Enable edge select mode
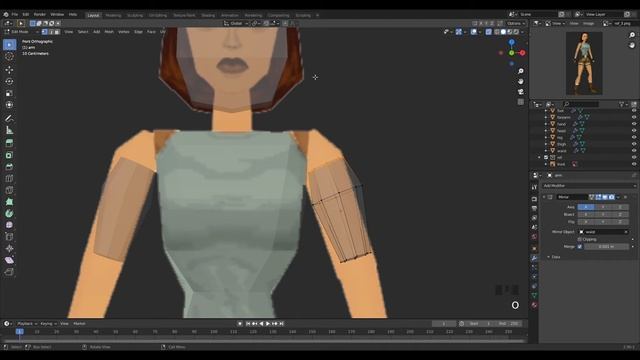 point(51,32)
